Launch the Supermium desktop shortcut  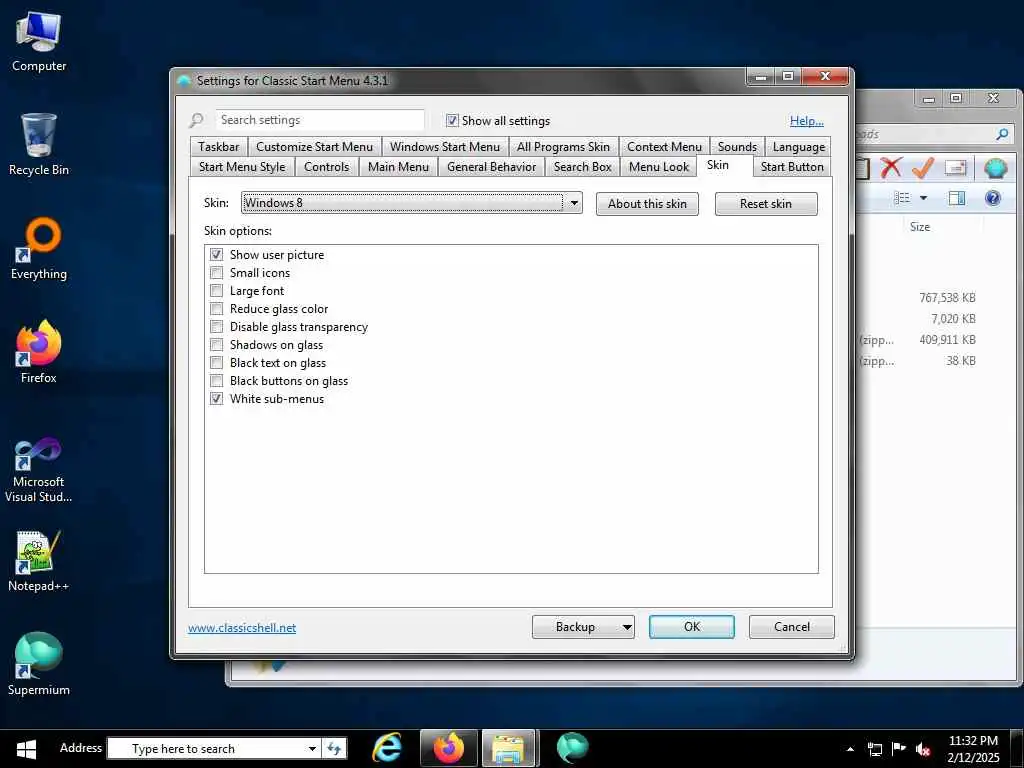coord(39,665)
